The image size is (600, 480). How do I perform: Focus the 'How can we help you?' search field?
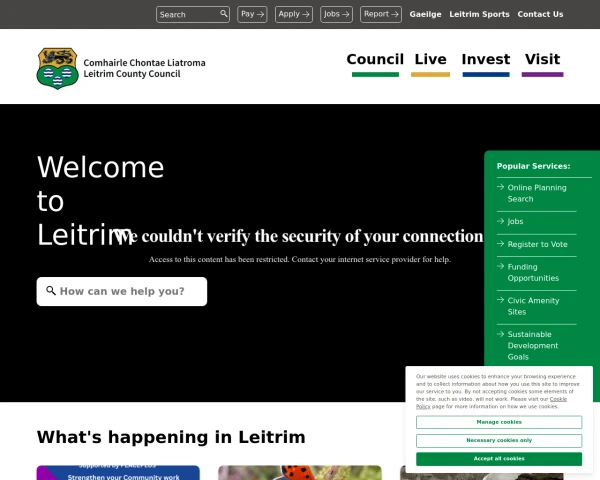[122, 291]
